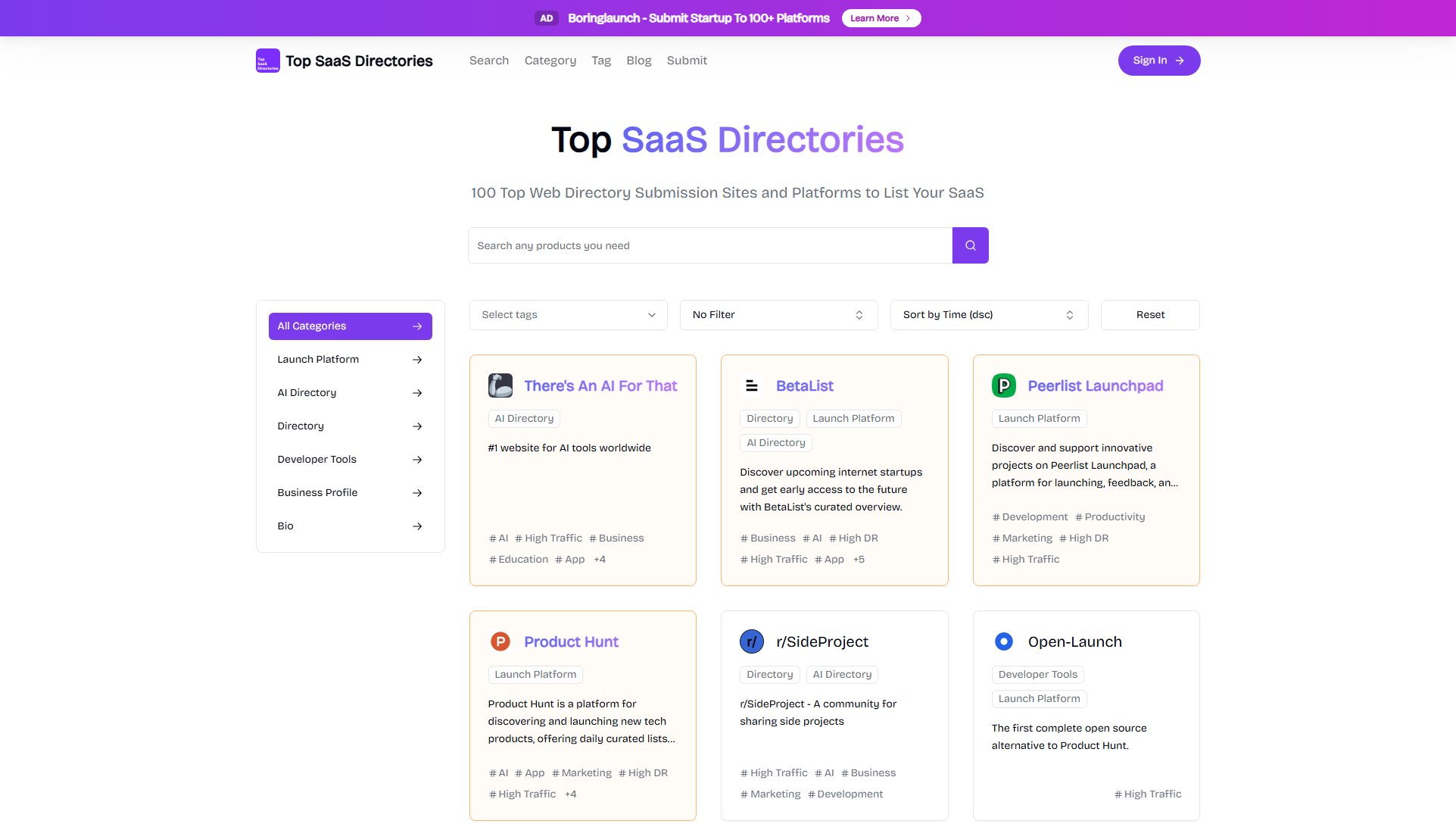
Task: Open the Select tags dropdown
Action: [x=569, y=315]
